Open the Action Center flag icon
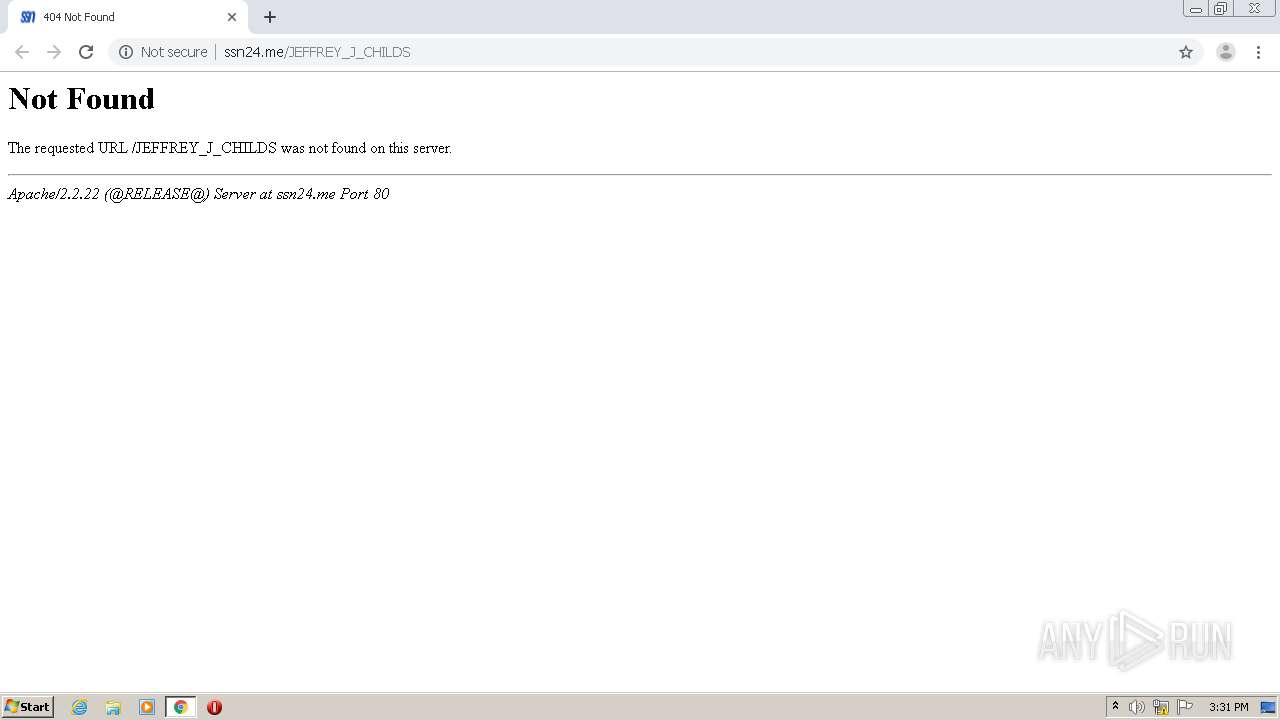This screenshot has width=1280, height=720. coord(1185,707)
